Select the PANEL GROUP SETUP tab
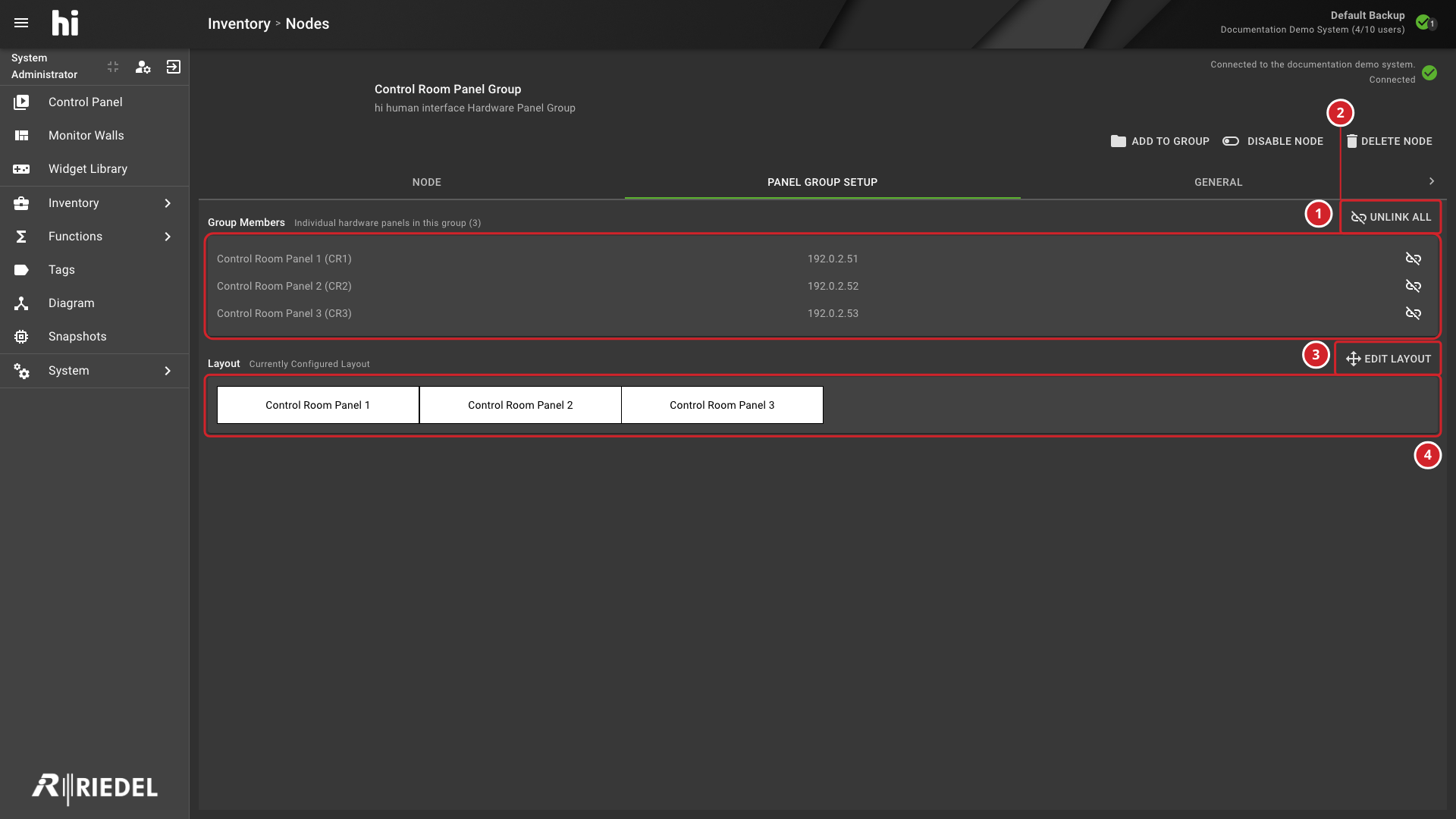Viewport: 1456px width, 819px height. pos(823,182)
